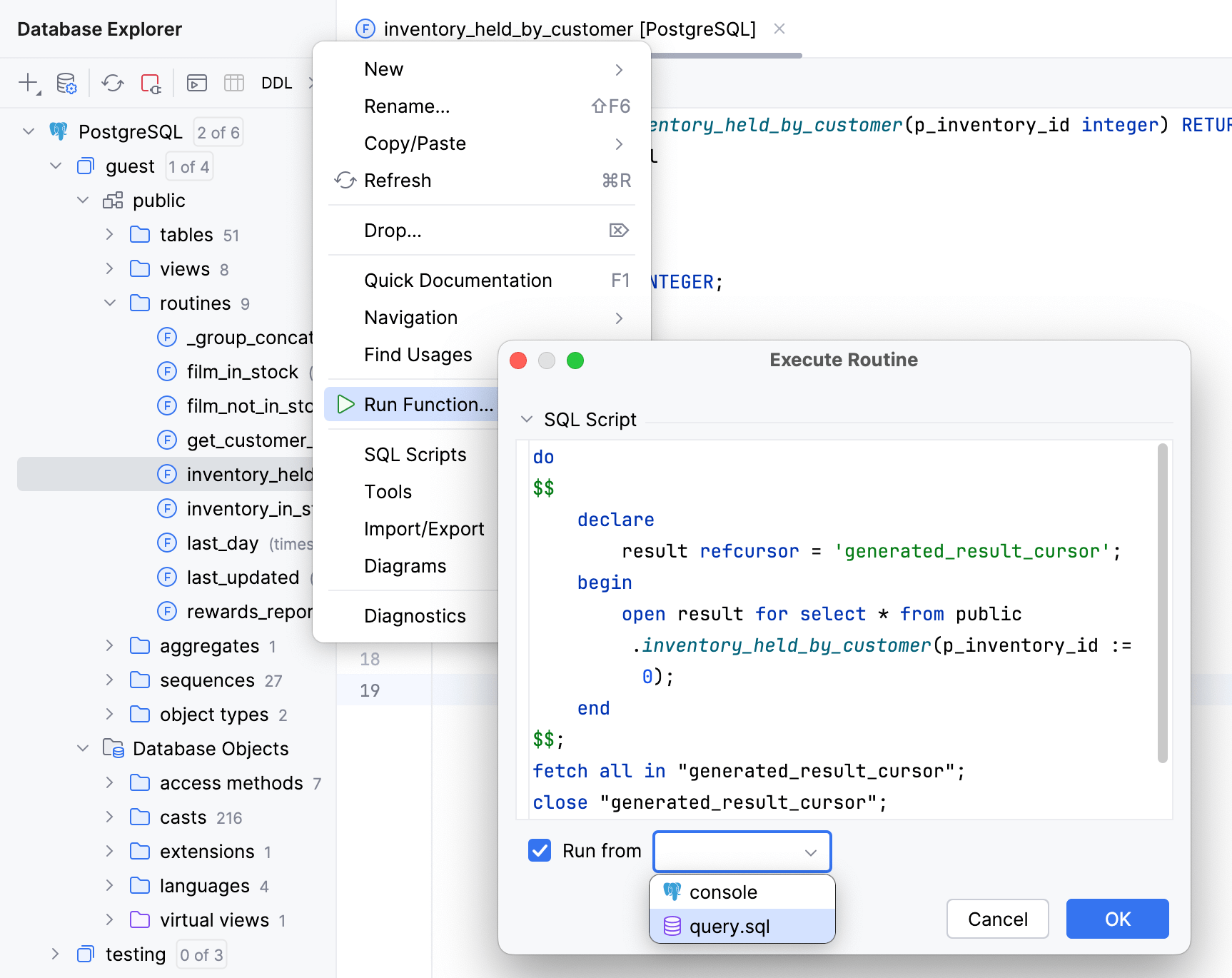Select Quick Documentation in context menu

pos(458,281)
